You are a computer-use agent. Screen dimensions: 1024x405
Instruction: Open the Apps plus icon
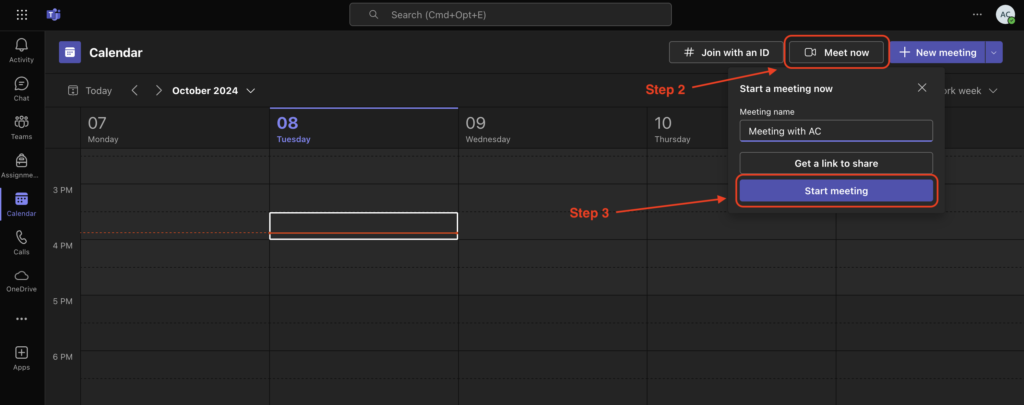coord(21,353)
